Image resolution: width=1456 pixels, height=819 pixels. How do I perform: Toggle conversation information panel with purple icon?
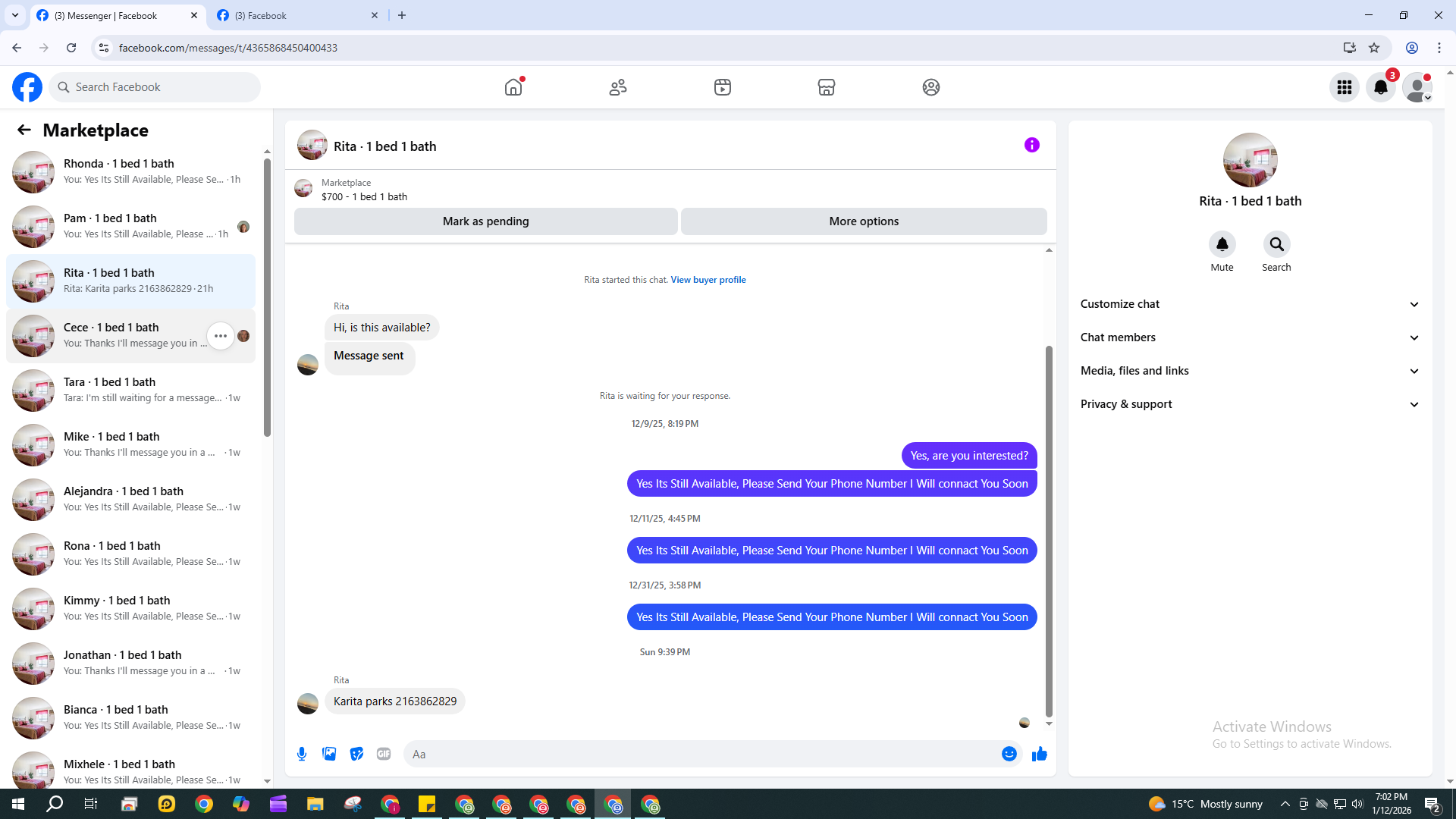click(1031, 145)
